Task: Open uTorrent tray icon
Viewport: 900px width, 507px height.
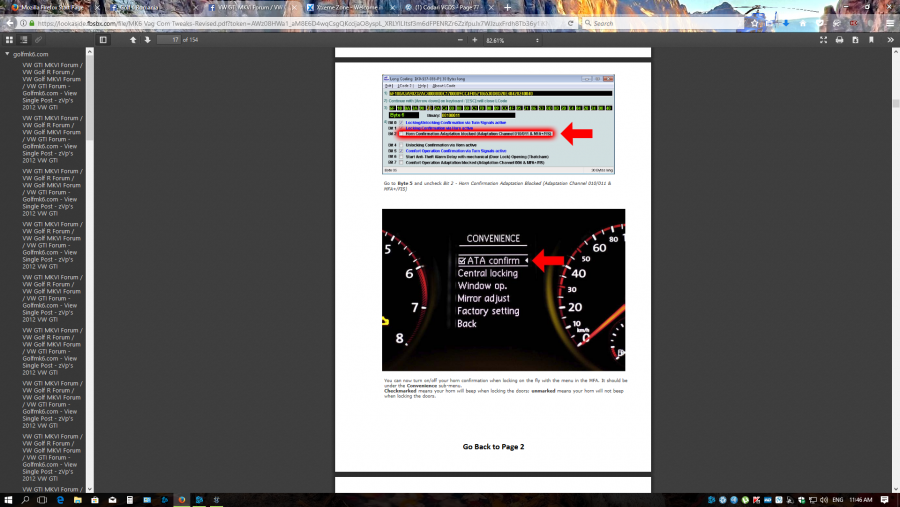Action: pyautogui.click(x=745, y=500)
